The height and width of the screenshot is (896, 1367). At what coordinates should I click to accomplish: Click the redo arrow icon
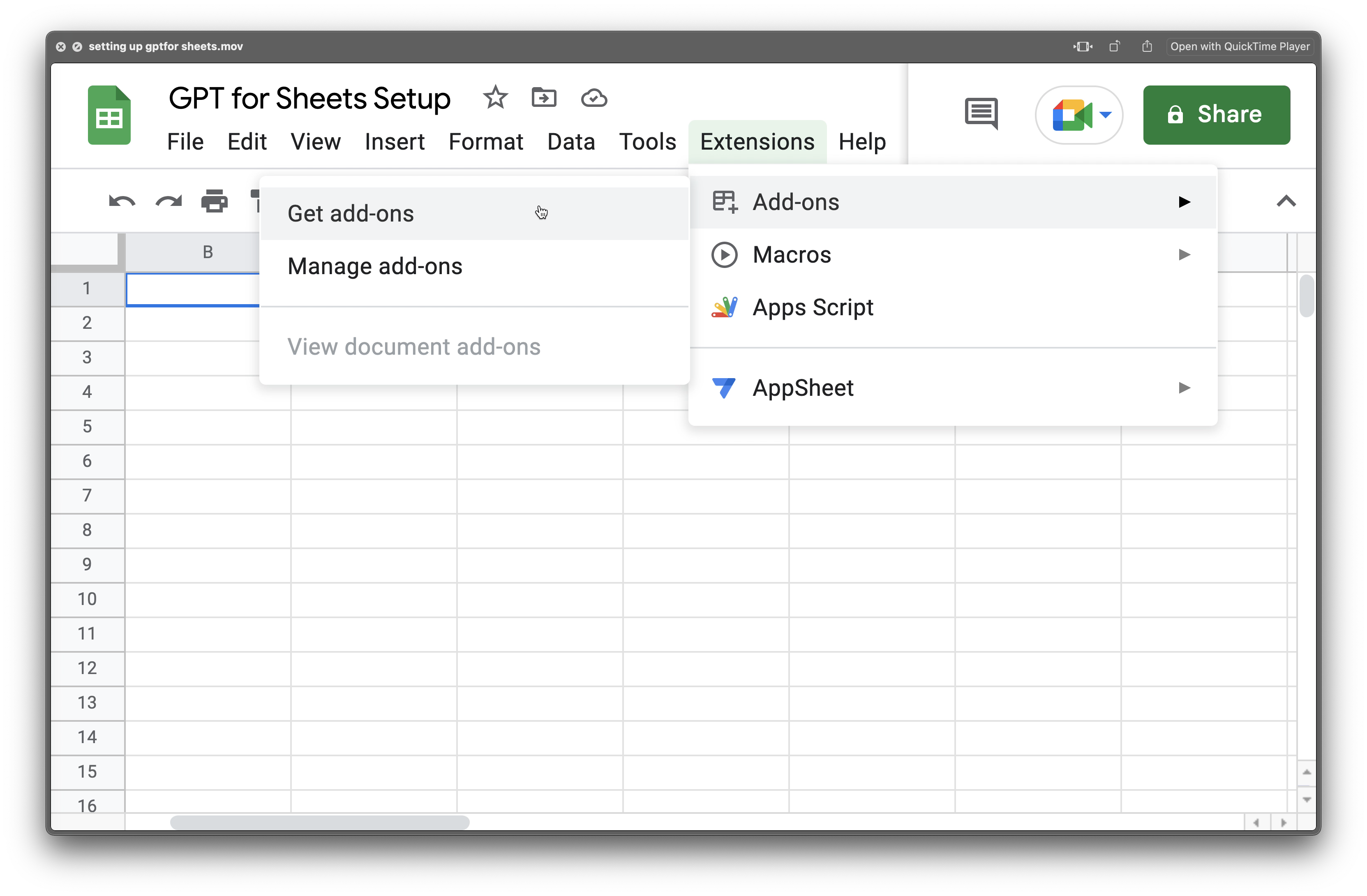(168, 201)
